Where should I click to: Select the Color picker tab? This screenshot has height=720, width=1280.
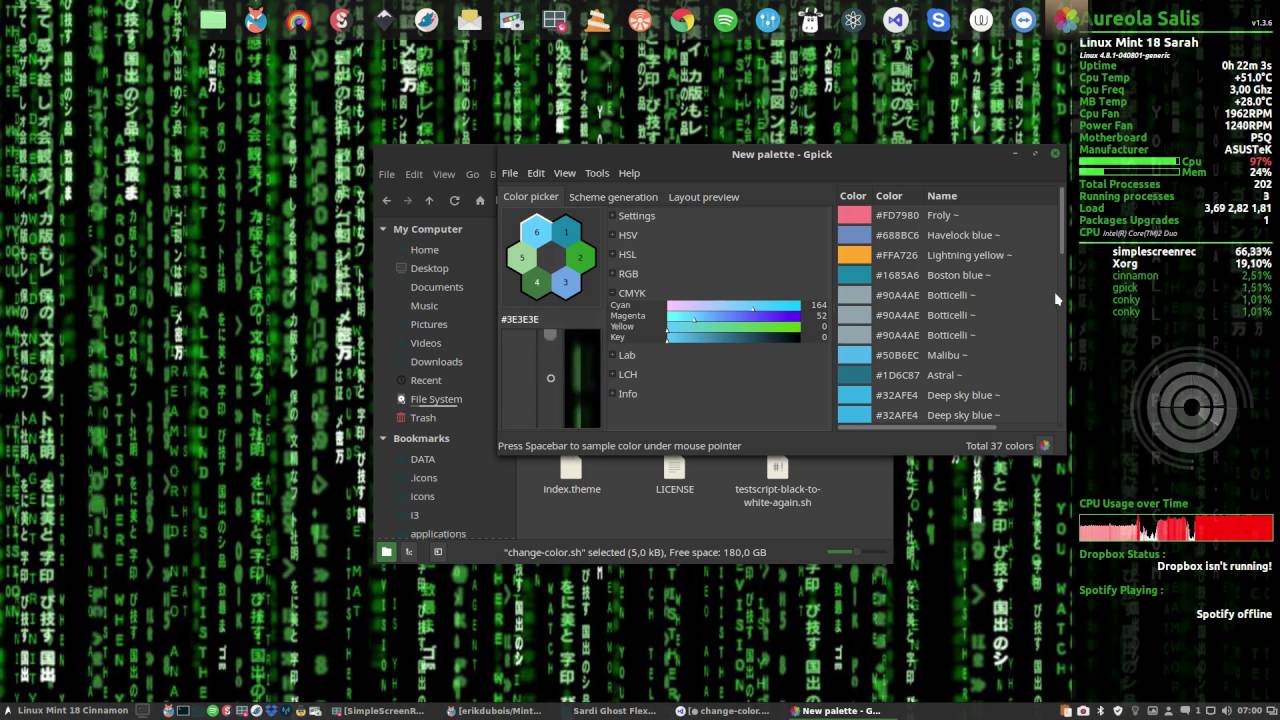[531, 197]
